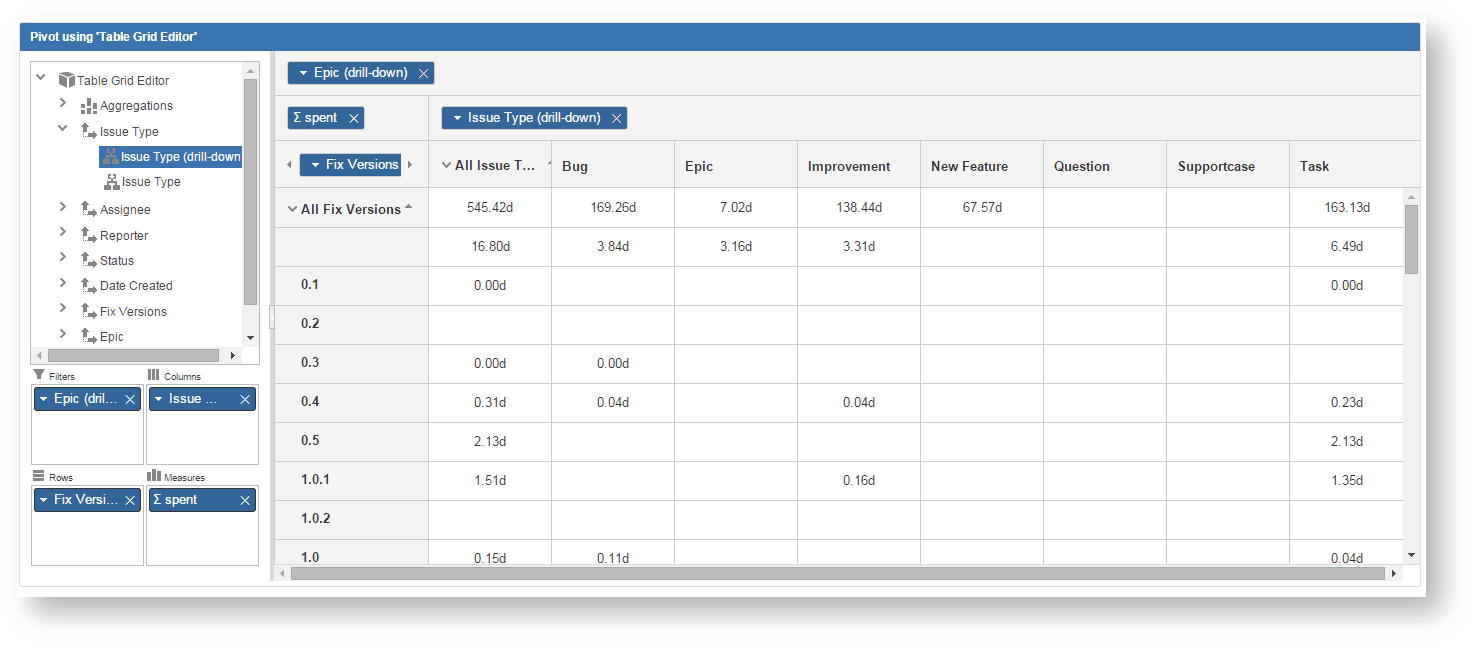
Task: Select the 545.42d total cell
Action: click(489, 208)
